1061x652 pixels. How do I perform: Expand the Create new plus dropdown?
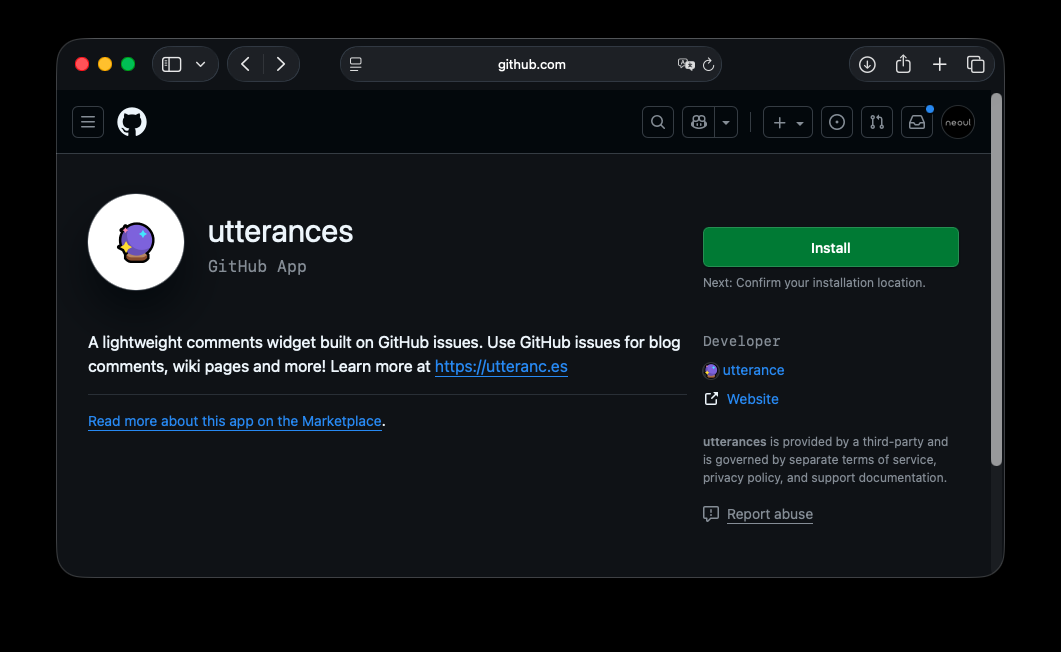pos(788,122)
